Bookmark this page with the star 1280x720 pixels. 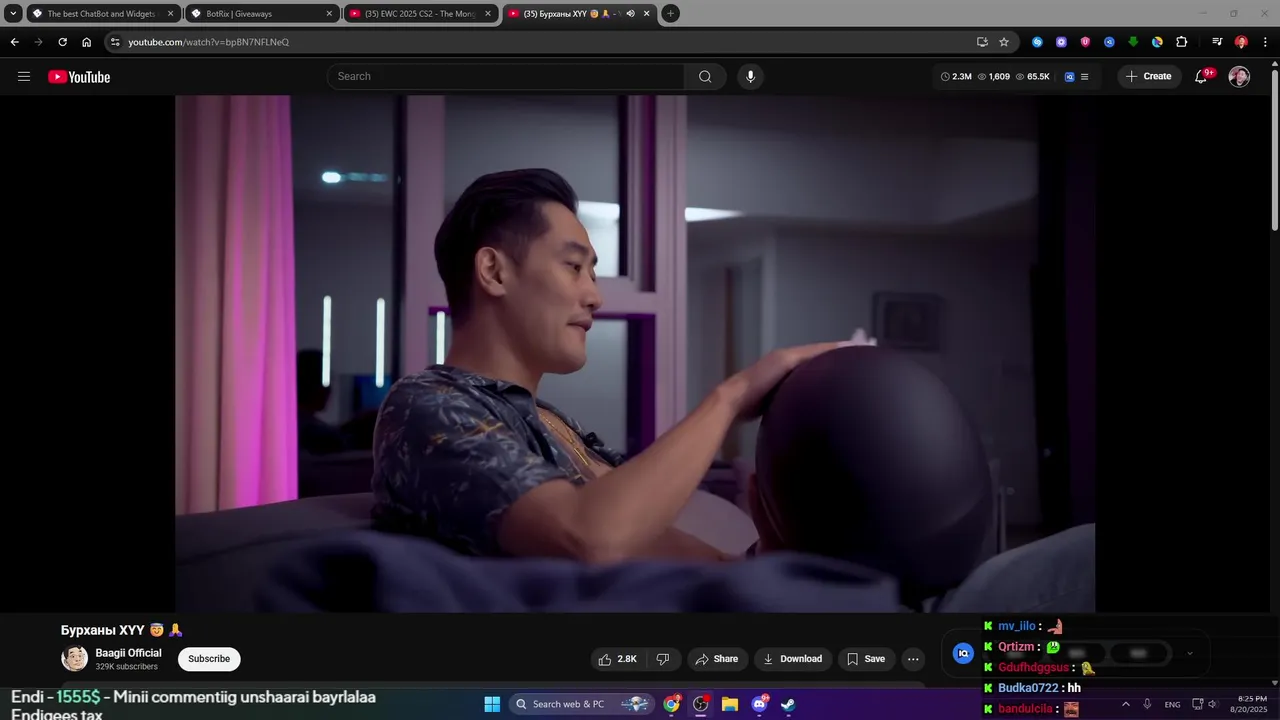coord(1004,42)
